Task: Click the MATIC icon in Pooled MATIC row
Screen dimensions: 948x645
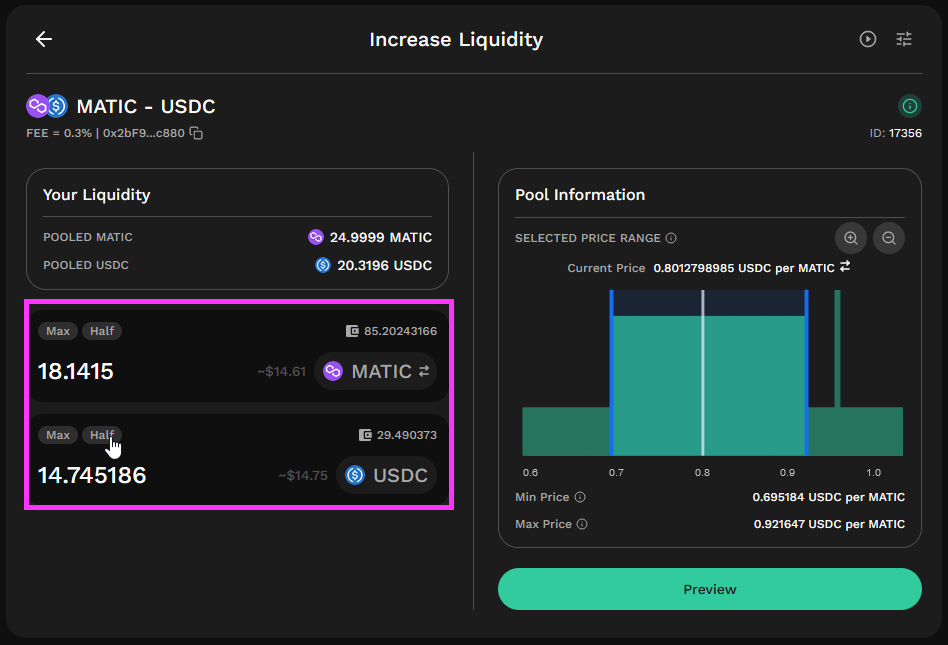Action: [316, 237]
